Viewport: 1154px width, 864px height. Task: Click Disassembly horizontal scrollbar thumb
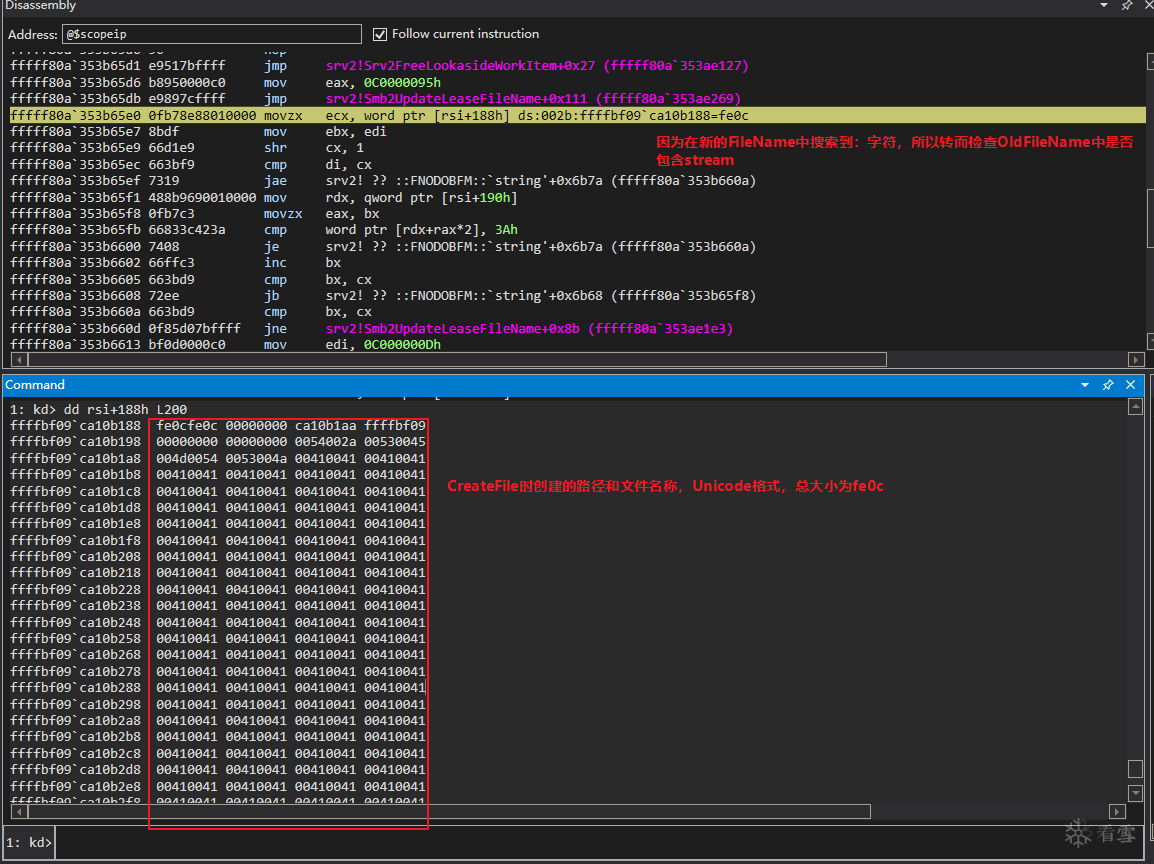coord(457,360)
